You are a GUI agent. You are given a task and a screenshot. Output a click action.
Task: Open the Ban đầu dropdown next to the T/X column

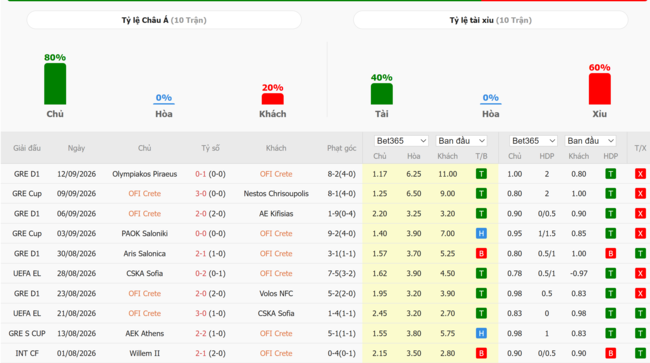pyautogui.click(x=590, y=141)
